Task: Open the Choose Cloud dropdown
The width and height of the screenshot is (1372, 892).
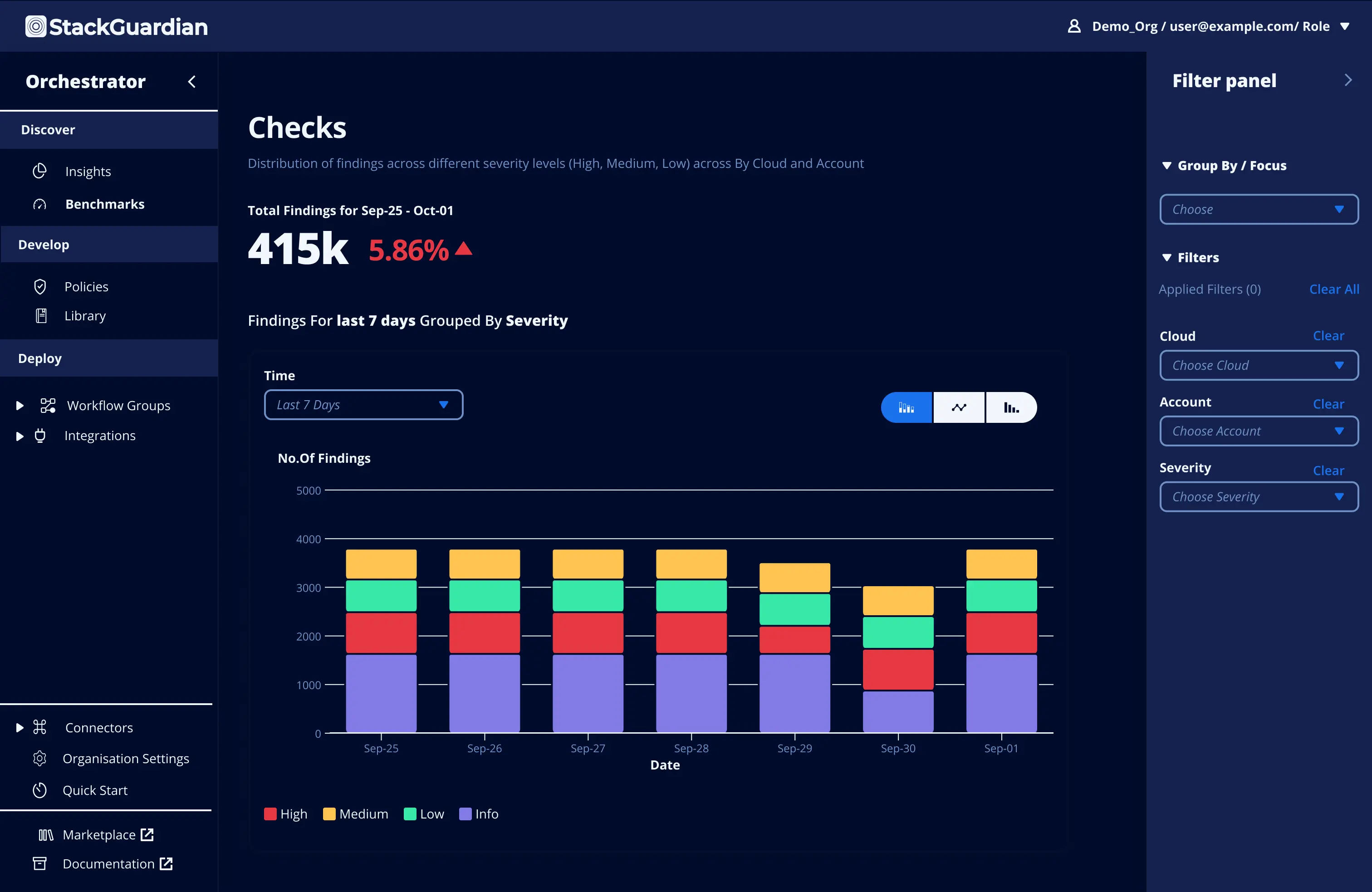Action: (1259, 365)
